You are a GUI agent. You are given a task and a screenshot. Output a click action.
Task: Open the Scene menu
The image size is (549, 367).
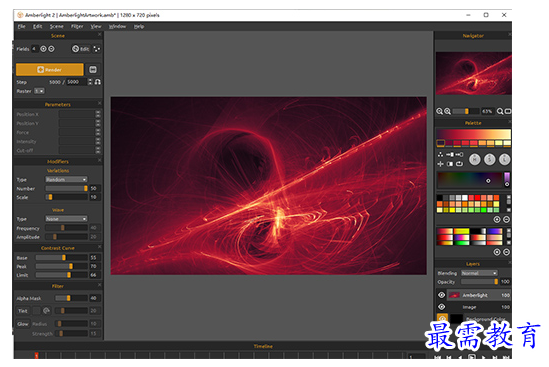(x=56, y=26)
